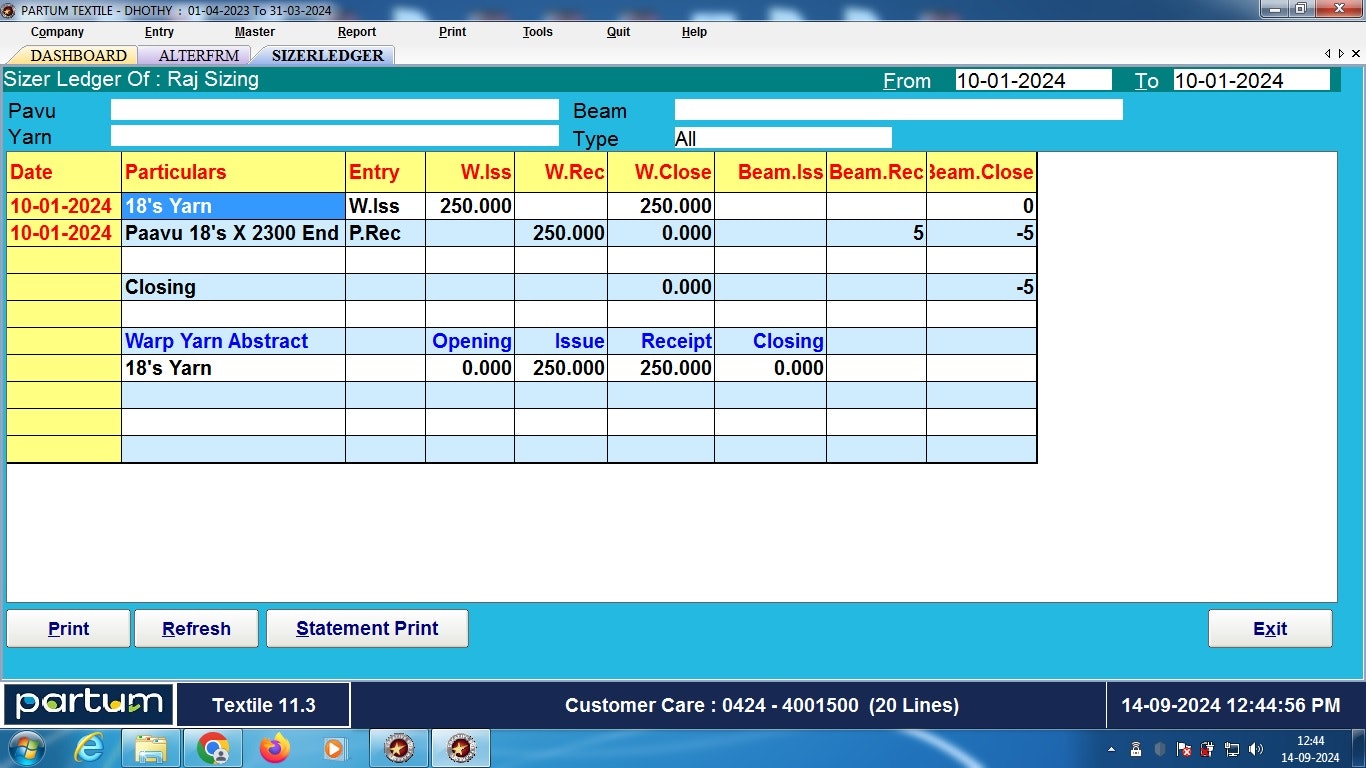The height and width of the screenshot is (768, 1366).
Task: Click the speaker icon in the system tray
Action: (x=1255, y=748)
